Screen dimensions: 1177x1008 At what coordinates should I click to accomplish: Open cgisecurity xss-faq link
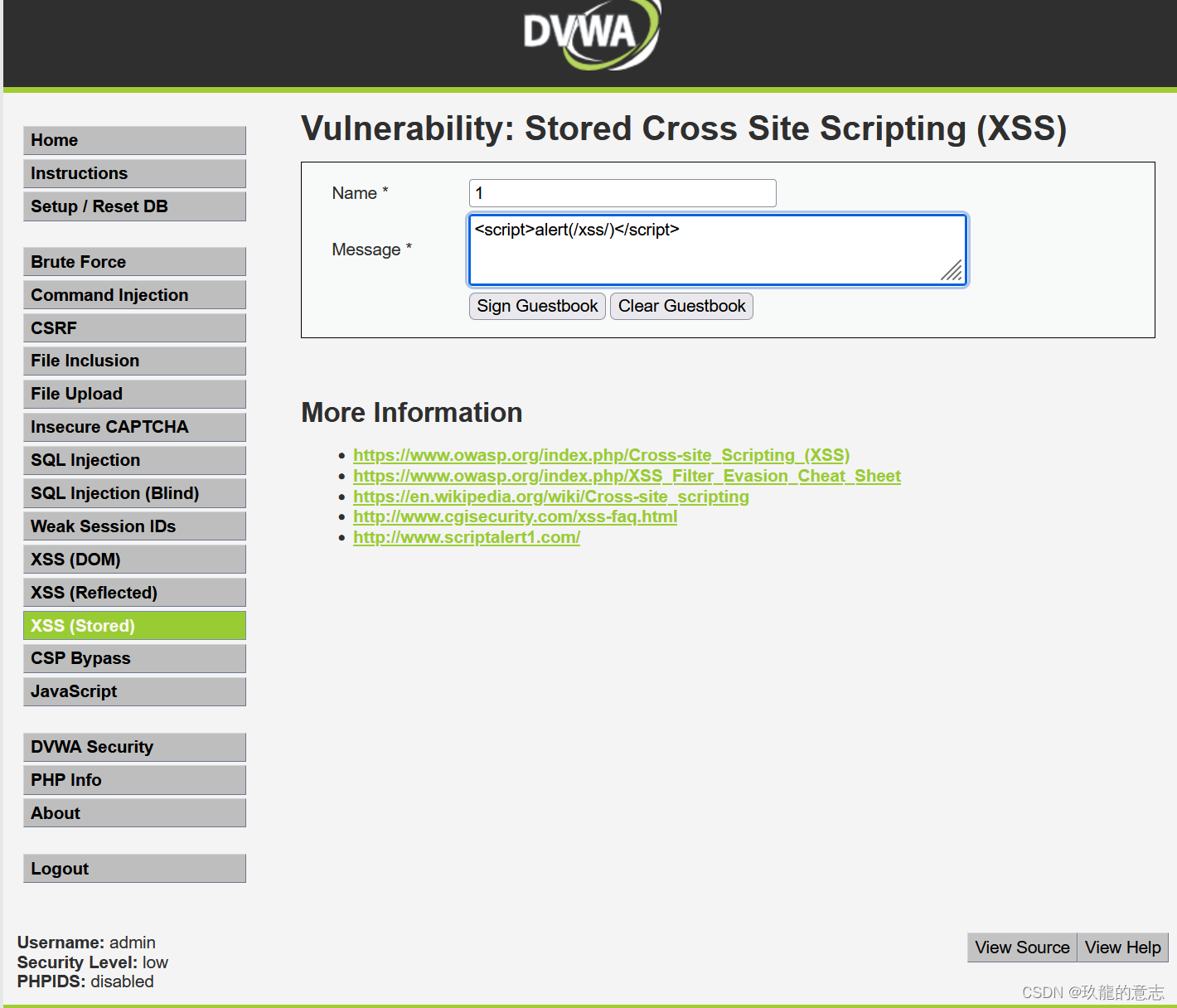point(515,516)
